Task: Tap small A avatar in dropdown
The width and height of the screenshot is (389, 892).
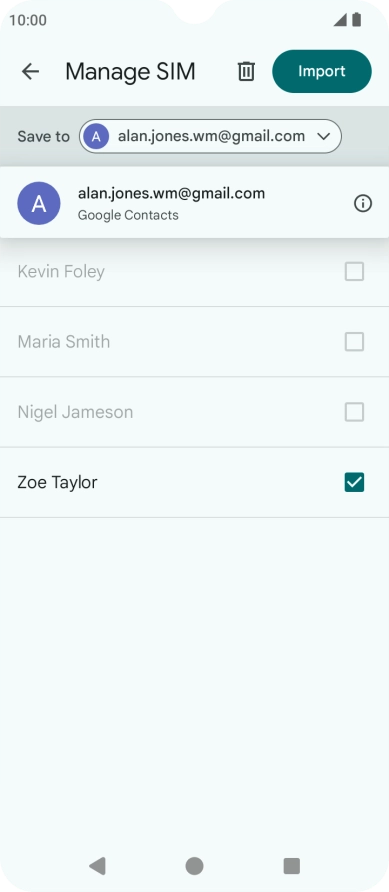Action: tap(96, 137)
